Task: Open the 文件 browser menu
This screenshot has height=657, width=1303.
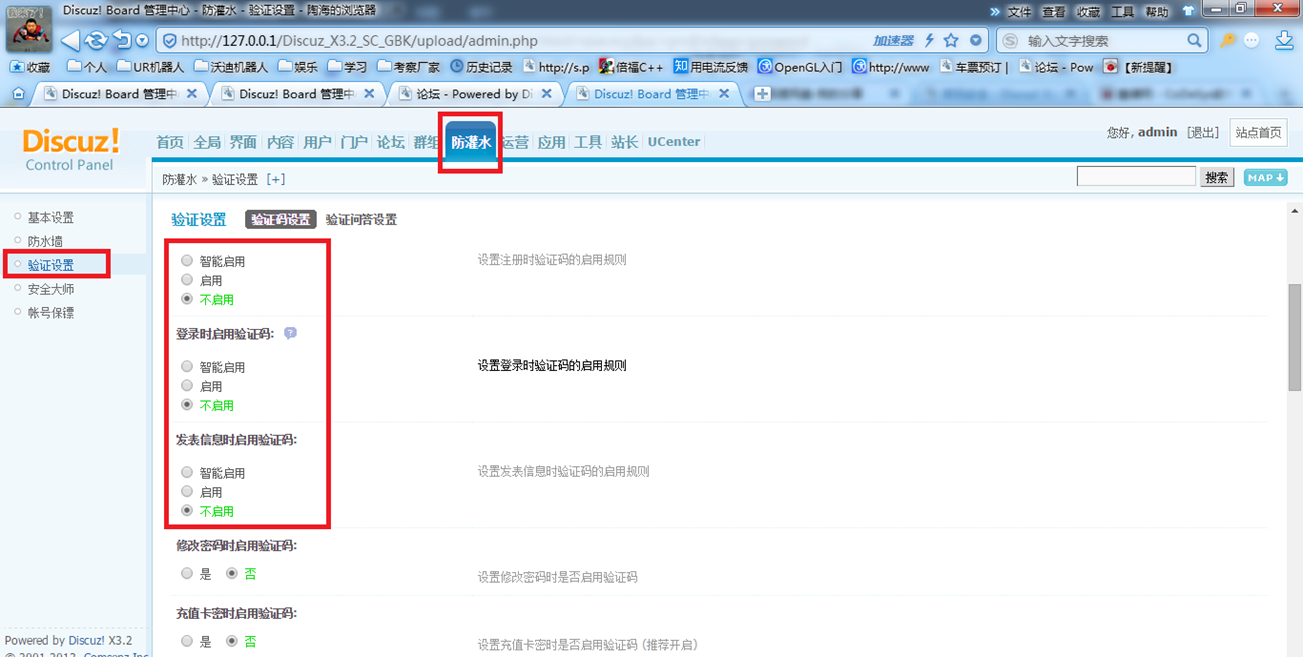Action: 1019,12
